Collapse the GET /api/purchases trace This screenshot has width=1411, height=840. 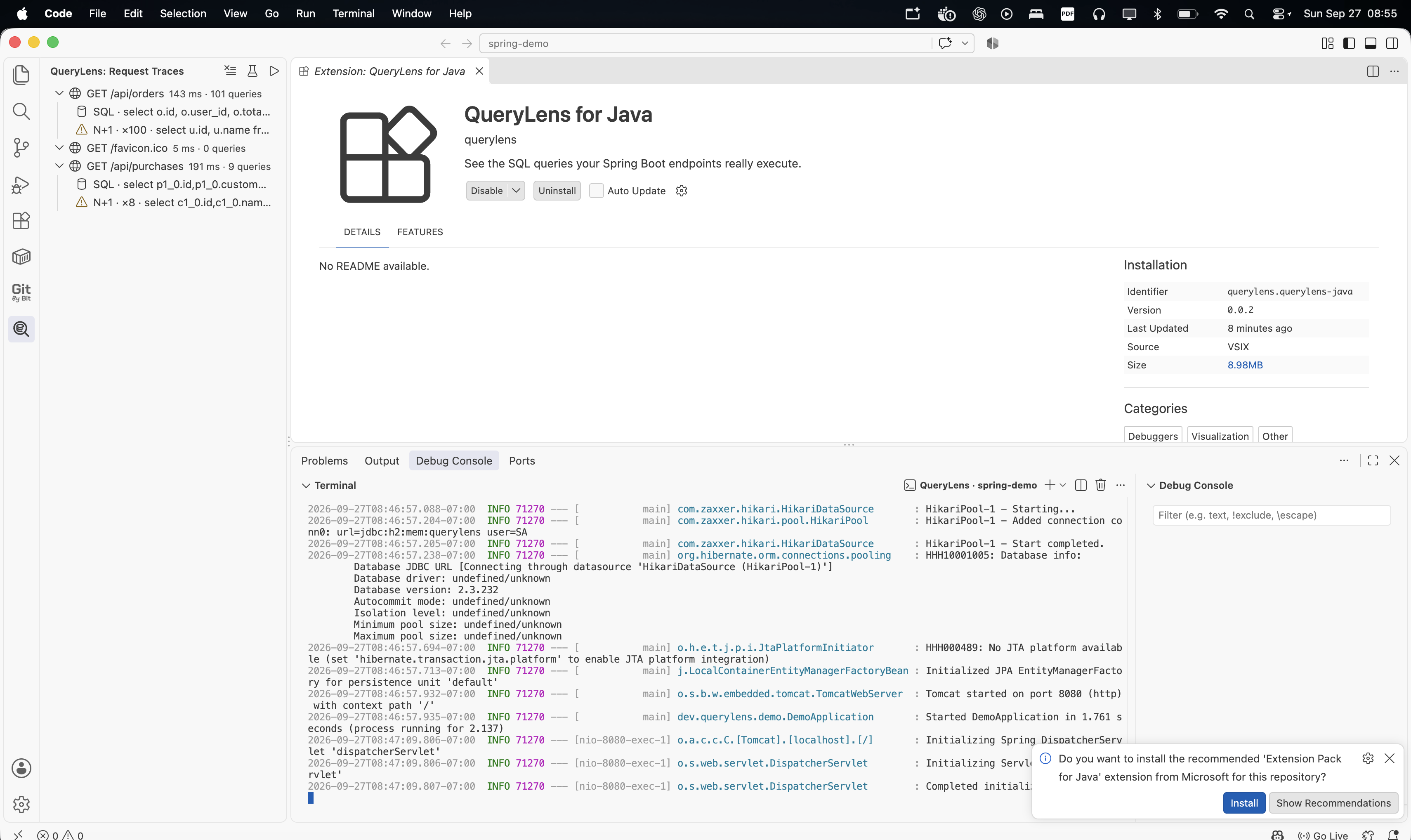click(x=59, y=166)
